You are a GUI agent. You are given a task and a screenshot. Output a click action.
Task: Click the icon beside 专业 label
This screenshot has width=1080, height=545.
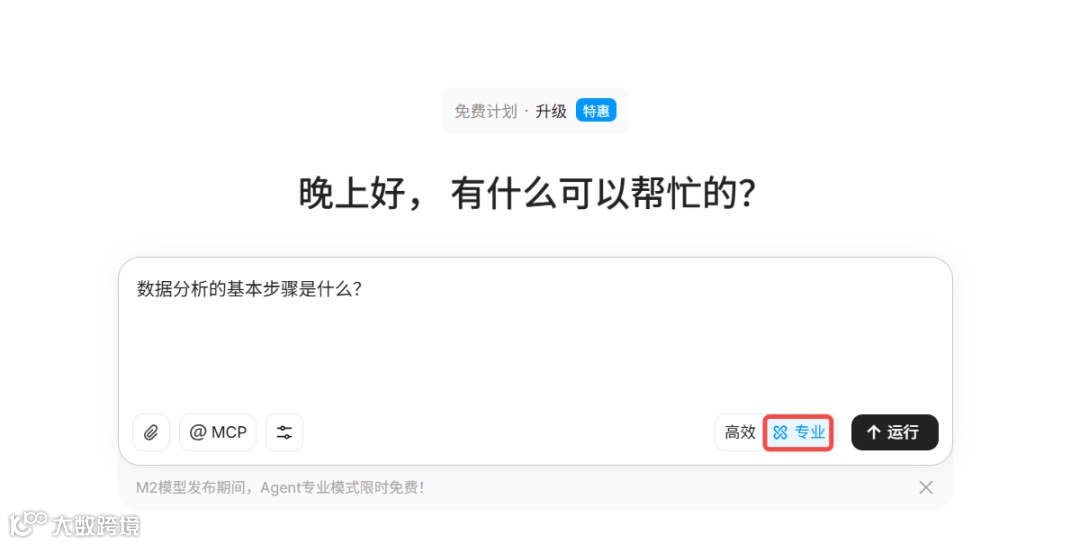(x=780, y=433)
